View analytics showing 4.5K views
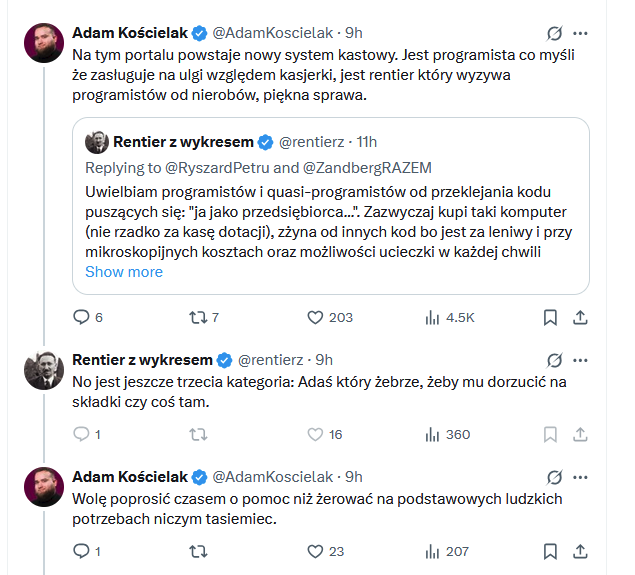The image size is (635, 575). tap(433, 317)
